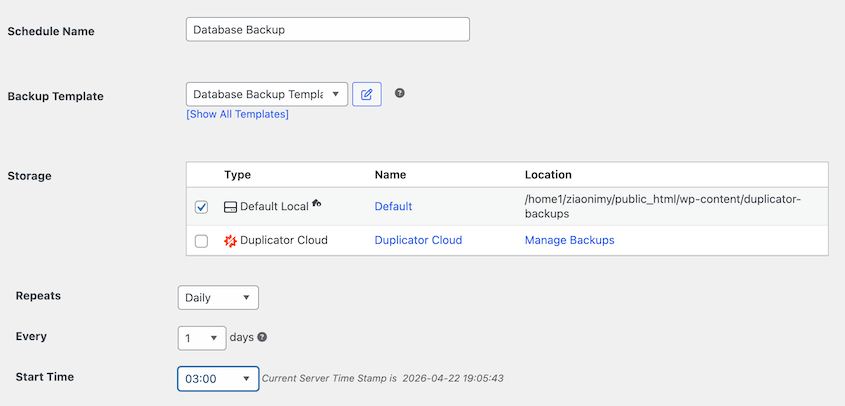This screenshot has width=845, height=406.
Task: Open the Backup Template dropdown
Action: click(267, 94)
